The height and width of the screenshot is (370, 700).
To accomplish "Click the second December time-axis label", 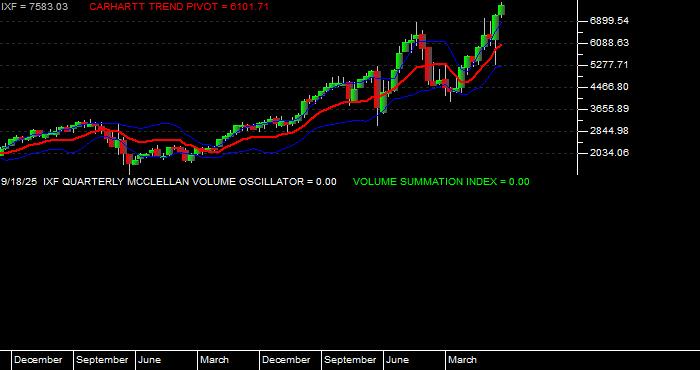I will pos(286,360).
